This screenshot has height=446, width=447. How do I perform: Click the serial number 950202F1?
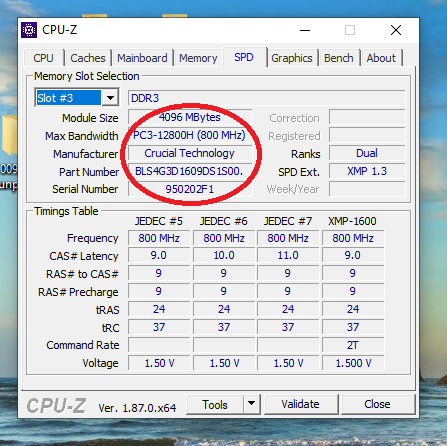[x=190, y=189]
